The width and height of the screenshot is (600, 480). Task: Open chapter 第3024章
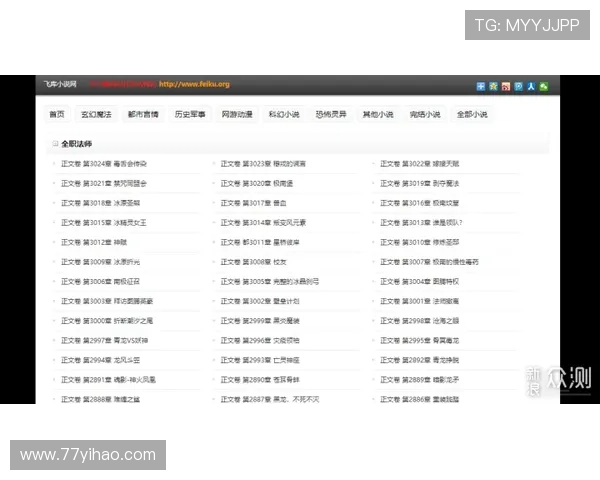click(104, 164)
